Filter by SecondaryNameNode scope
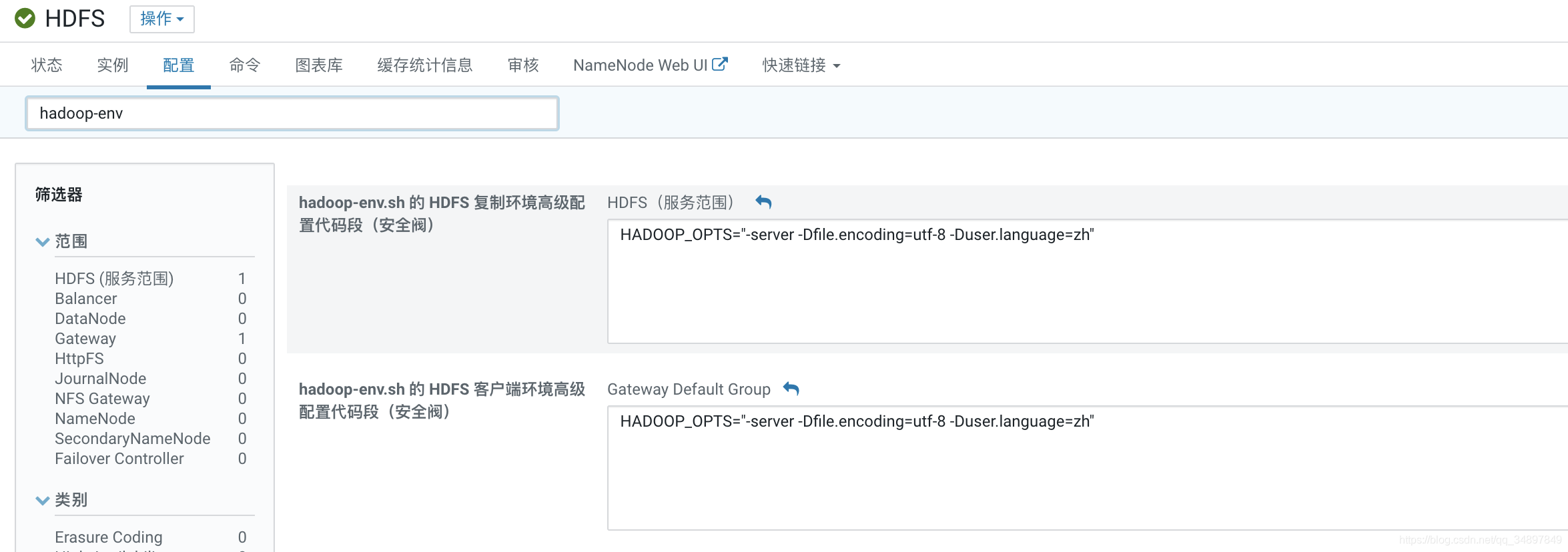This screenshot has height=552, width=1568. click(x=133, y=439)
